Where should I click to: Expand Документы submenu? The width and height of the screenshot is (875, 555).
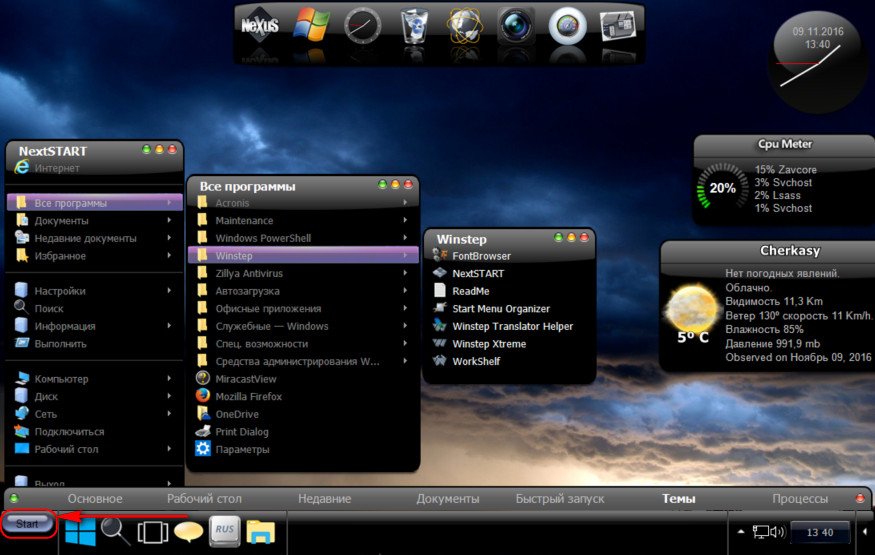[x=169, y=221]
